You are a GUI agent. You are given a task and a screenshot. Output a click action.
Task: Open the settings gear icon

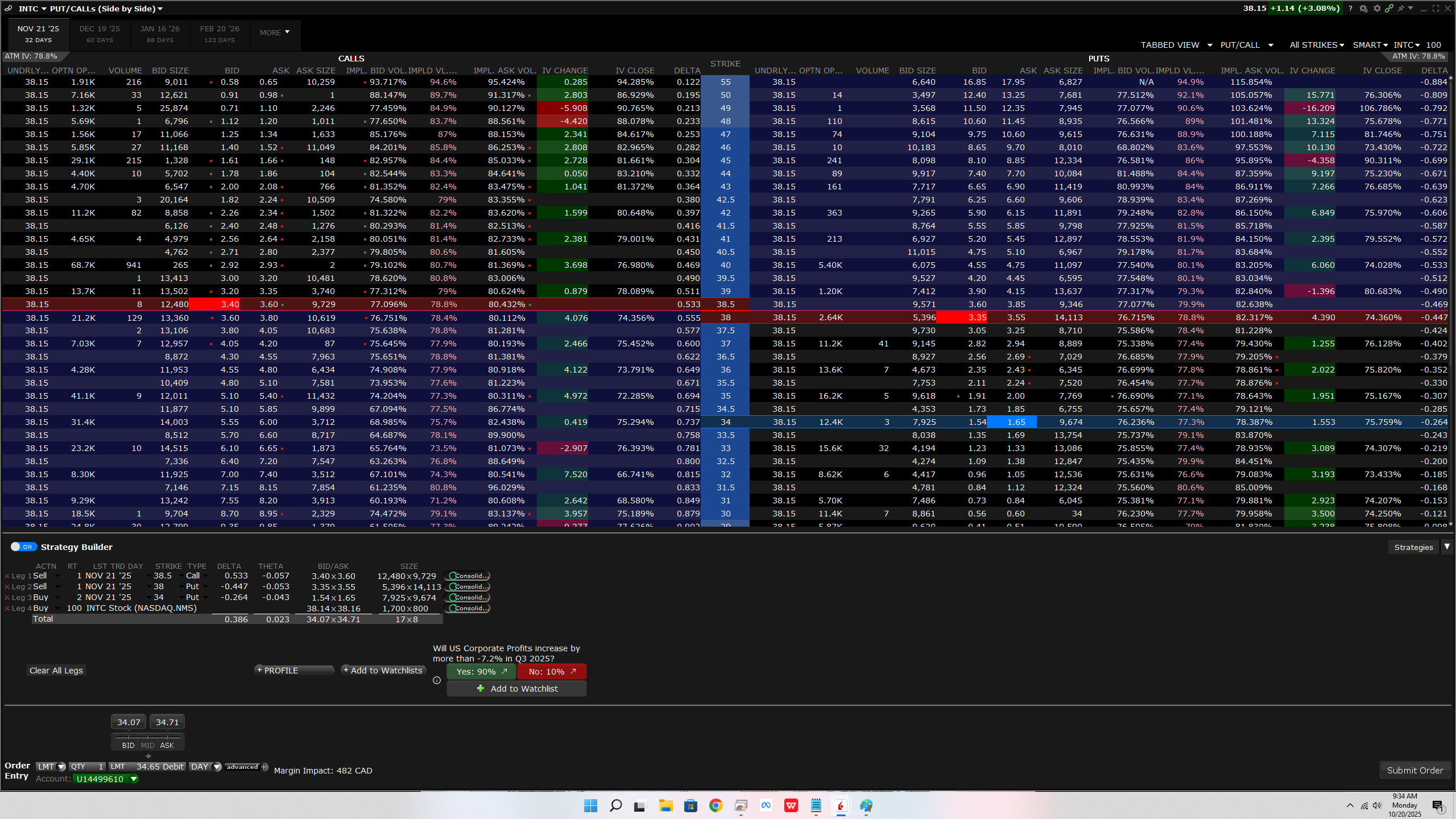[1376, 9]
